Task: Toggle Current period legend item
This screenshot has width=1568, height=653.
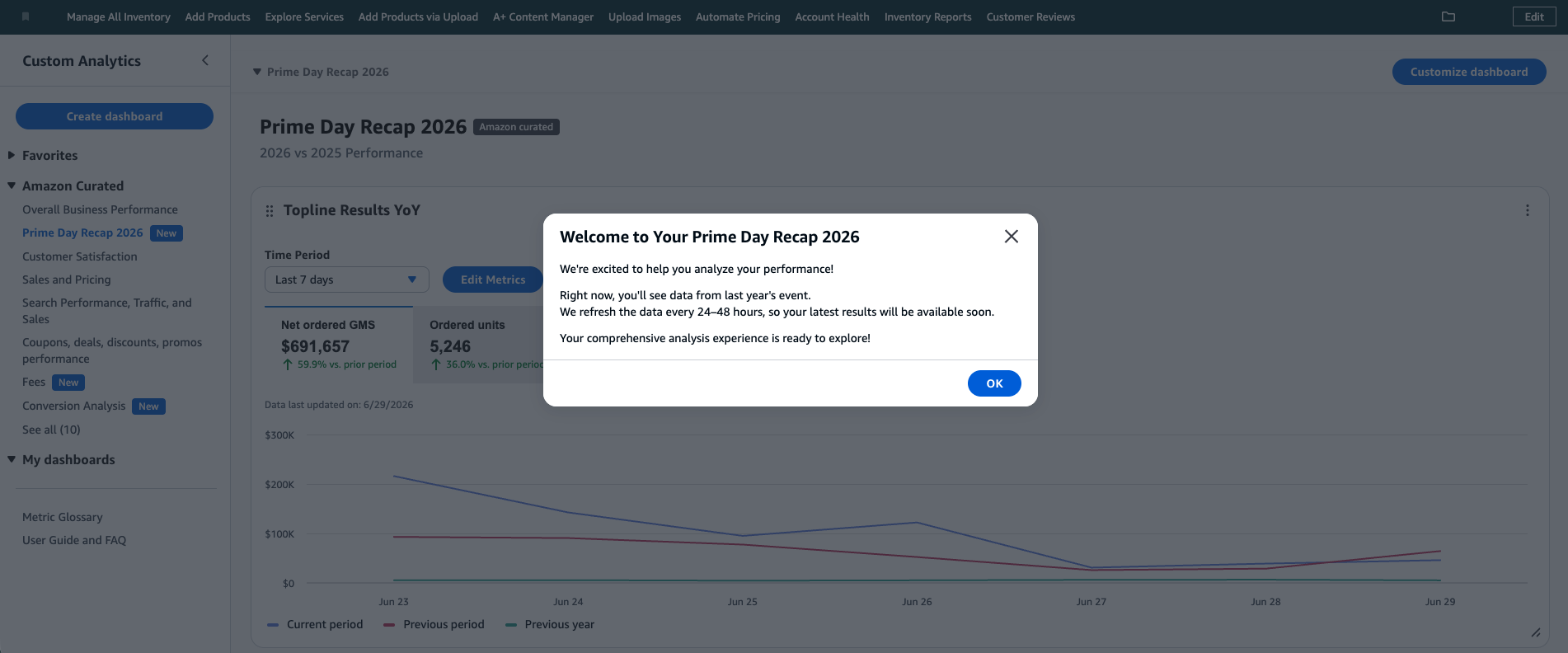Action: (315, 624)
